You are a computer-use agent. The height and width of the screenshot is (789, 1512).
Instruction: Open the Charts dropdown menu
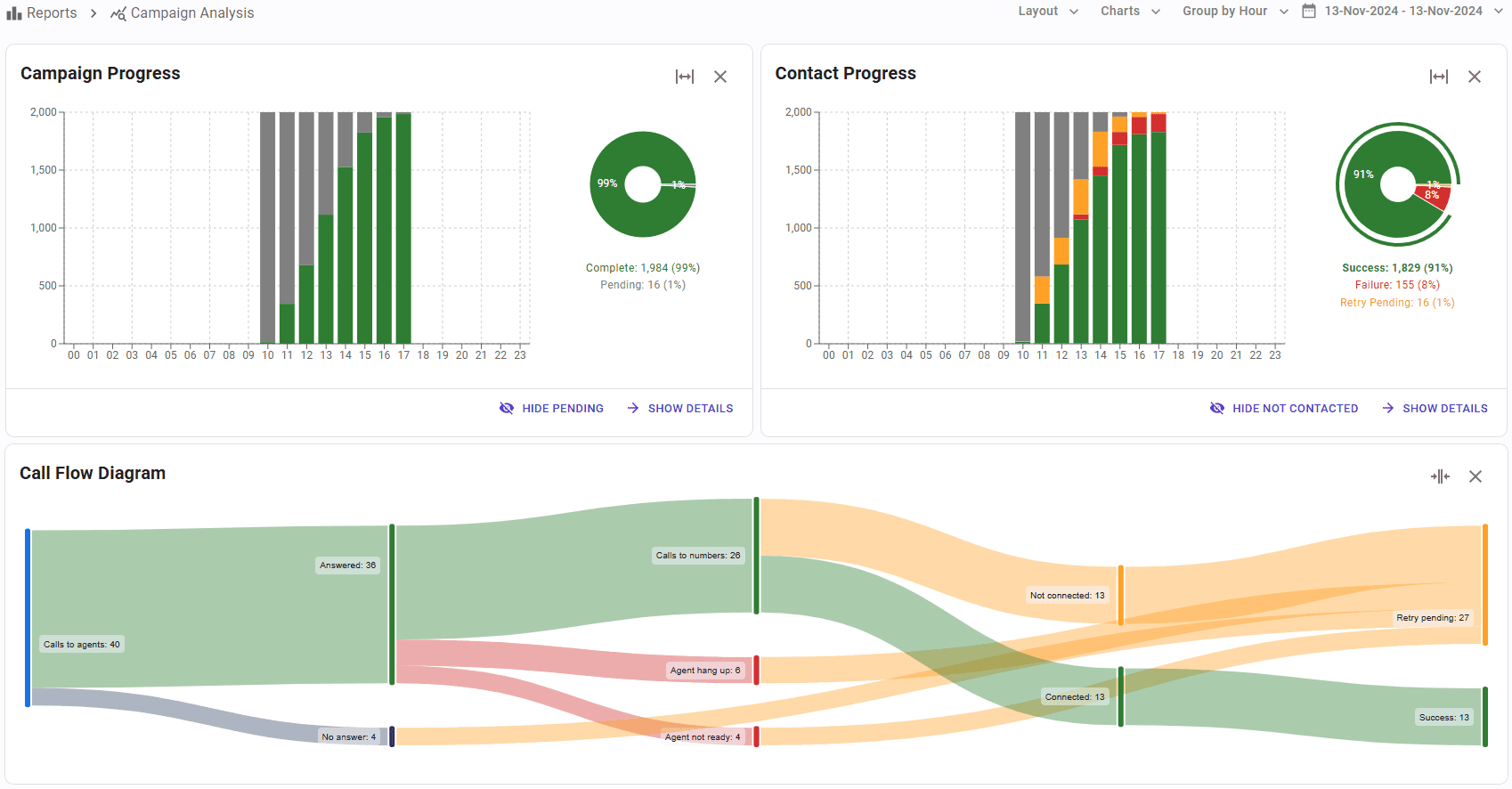click(x=1130, y=12)
